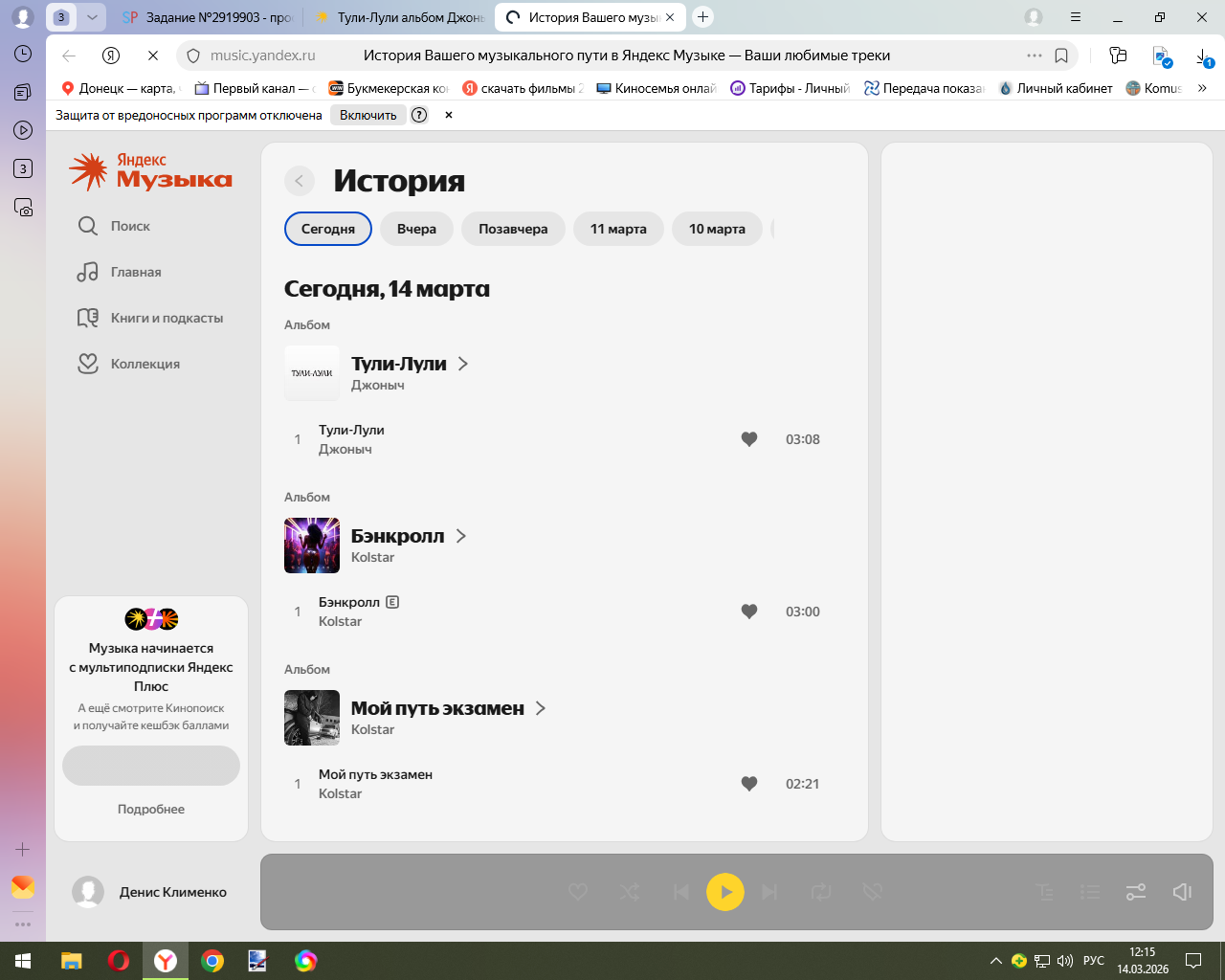Click the browser back arrow
Image resolution: width=1225 pixels, height=980 pixels.
pos(69,56)
